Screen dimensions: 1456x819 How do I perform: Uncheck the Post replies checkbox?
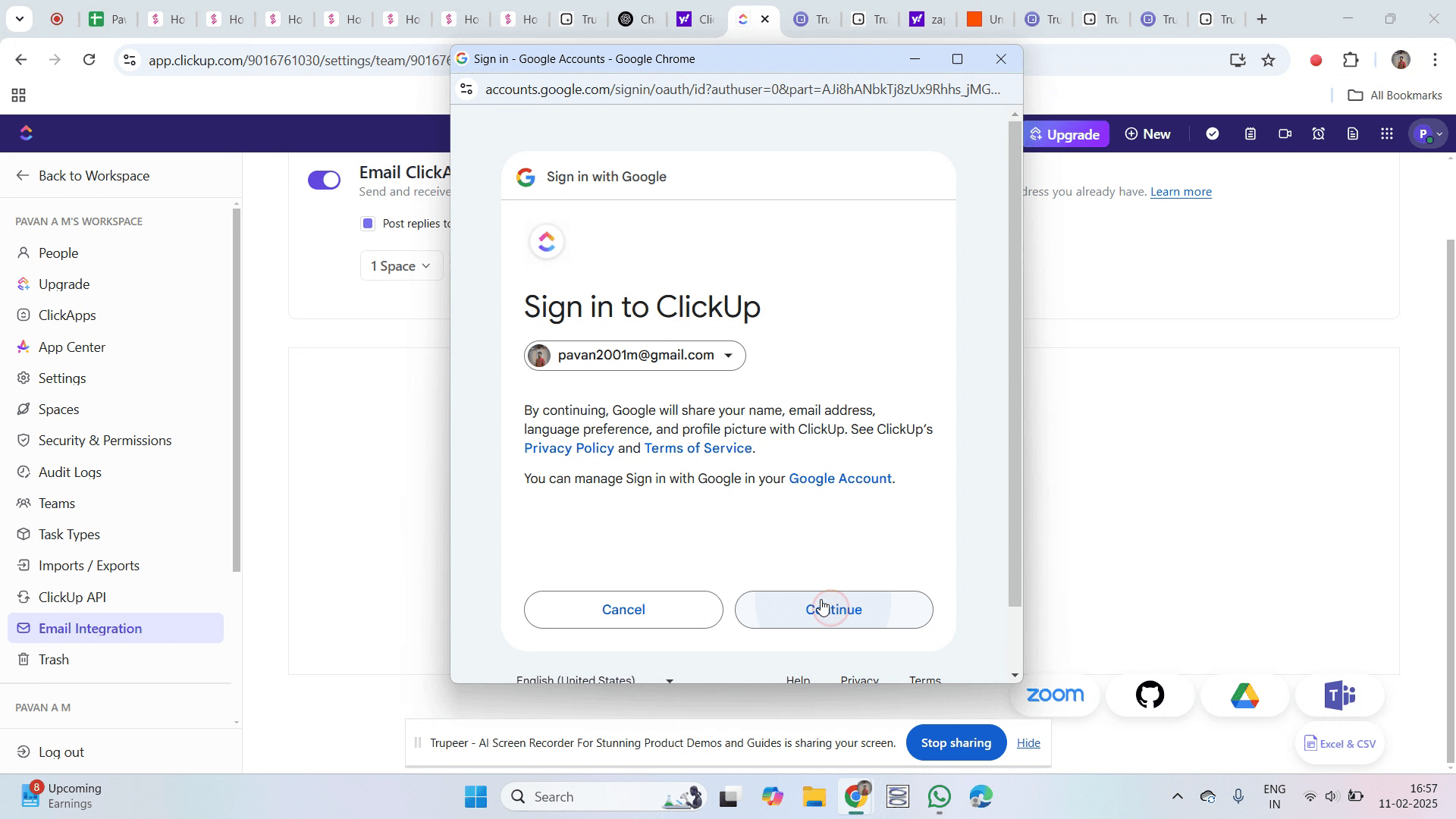tap(368, 223)
